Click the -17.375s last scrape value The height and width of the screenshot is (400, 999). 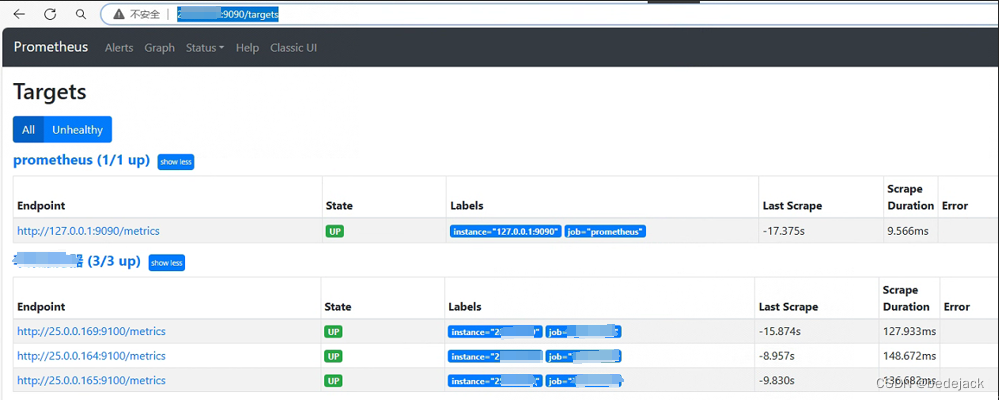point(784,231)
